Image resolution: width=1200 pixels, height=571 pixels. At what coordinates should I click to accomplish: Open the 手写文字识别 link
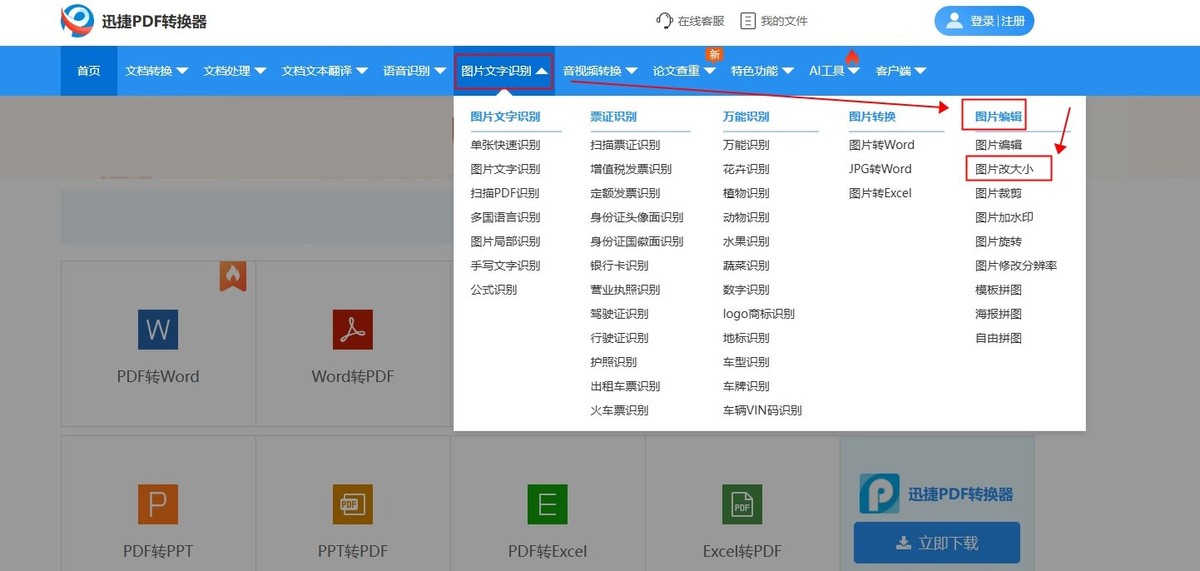(505, 265)
